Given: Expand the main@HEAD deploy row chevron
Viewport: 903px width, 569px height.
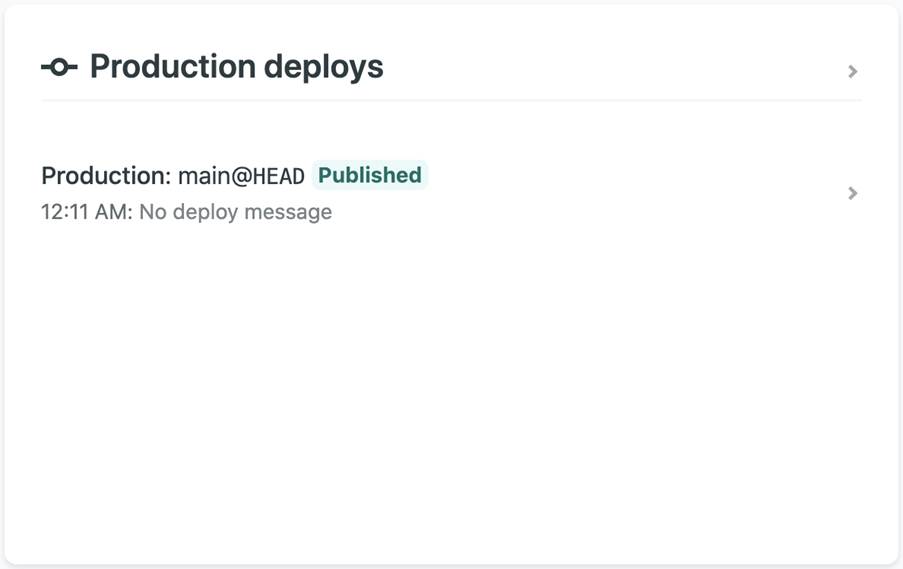Looking at the screenshot, I should pos(852,193).
